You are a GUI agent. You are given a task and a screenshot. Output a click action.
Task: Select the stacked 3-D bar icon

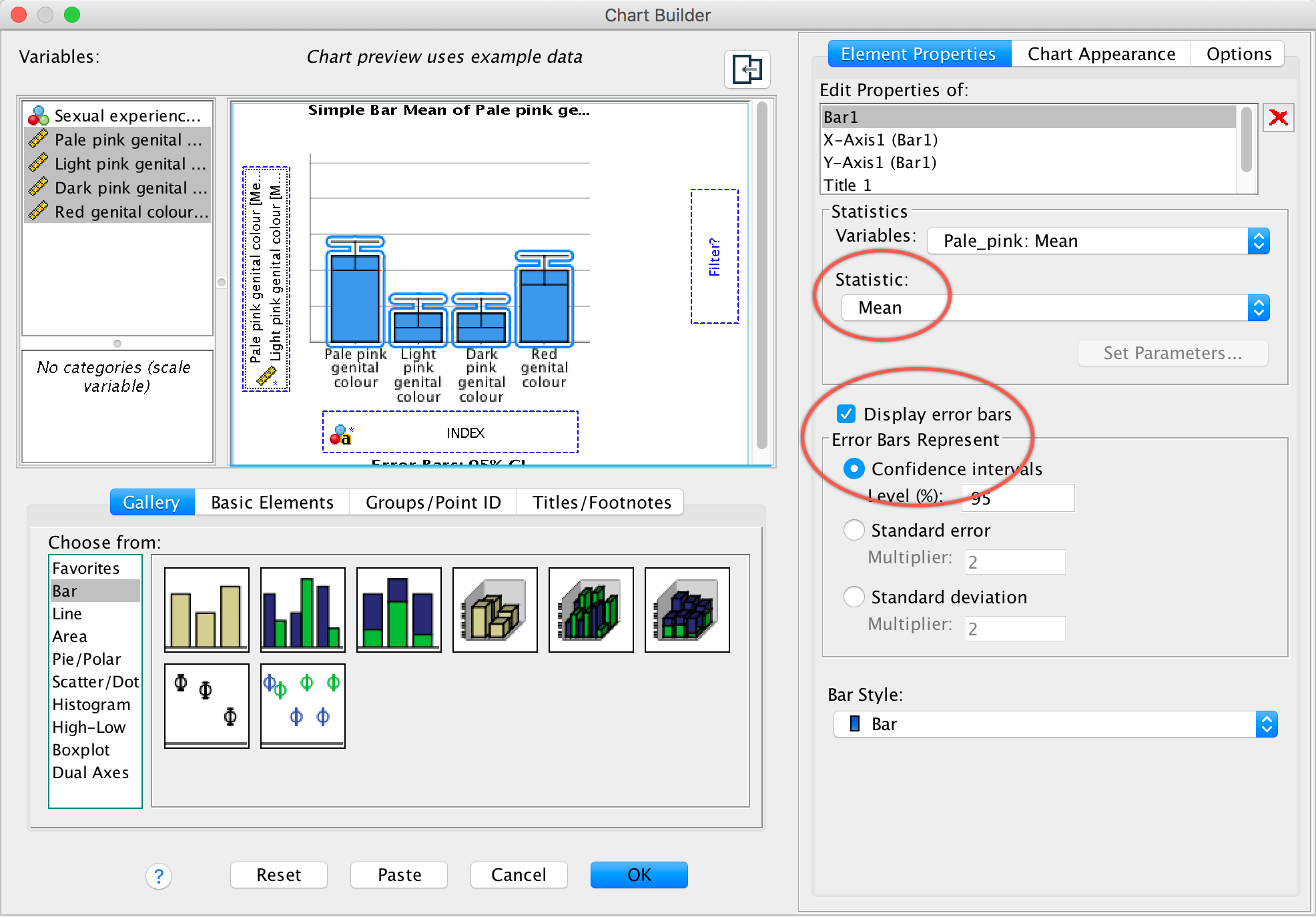coord(687,609)
